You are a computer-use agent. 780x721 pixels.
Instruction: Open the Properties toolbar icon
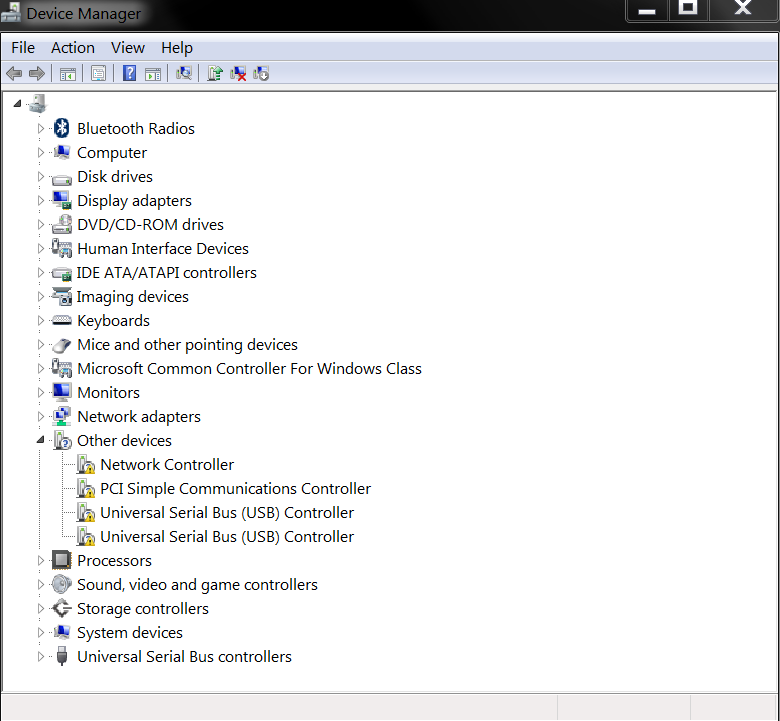98,74
